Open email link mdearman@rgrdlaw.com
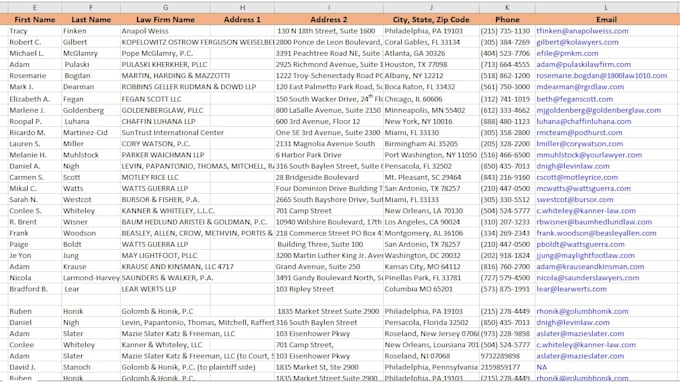Viewport: 680px width, 382px height. click(x=580, y=87)
